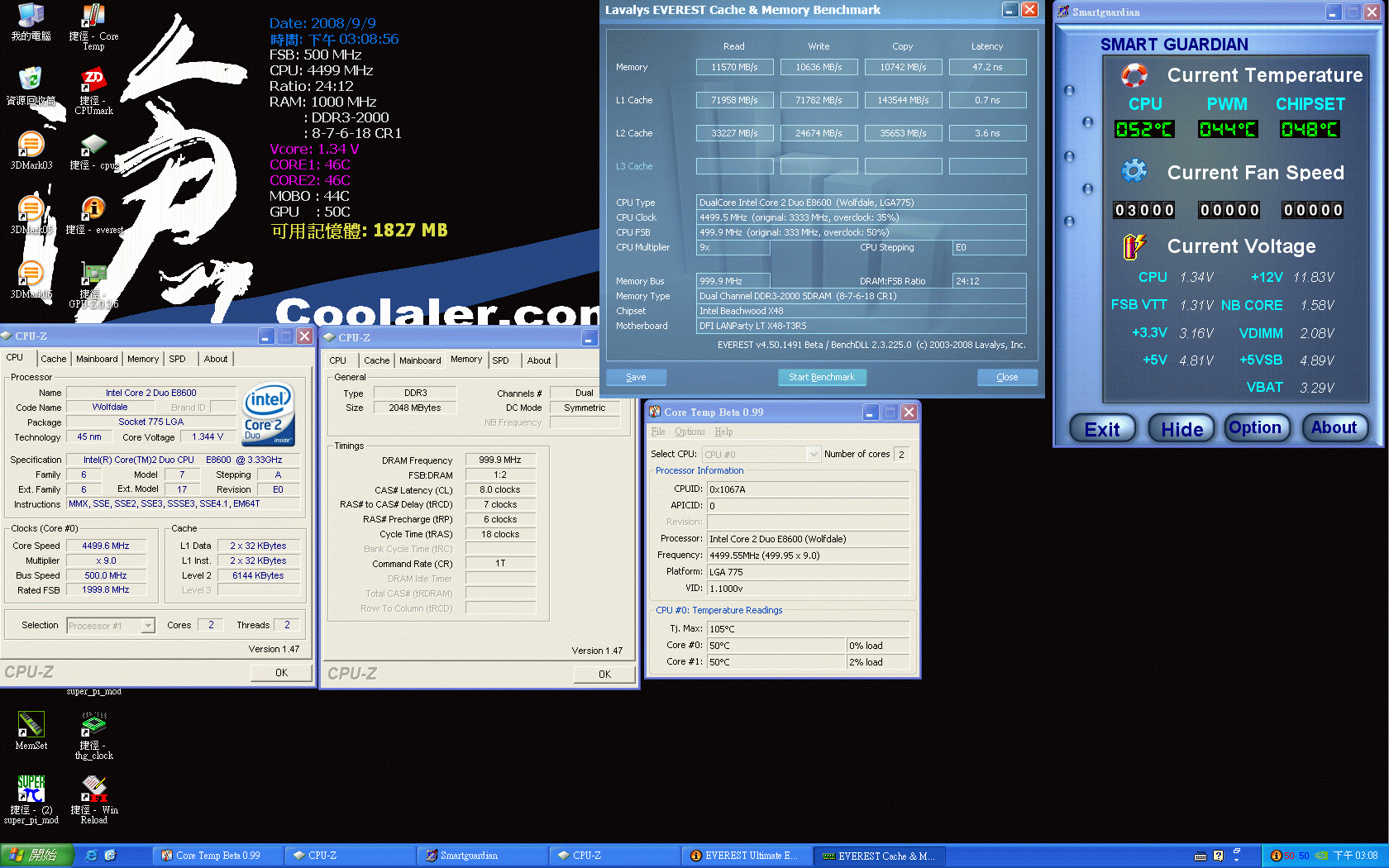1389x868 pixels.
Task: Open the cpuz desktop shortcut
Action: coord(93,152)
